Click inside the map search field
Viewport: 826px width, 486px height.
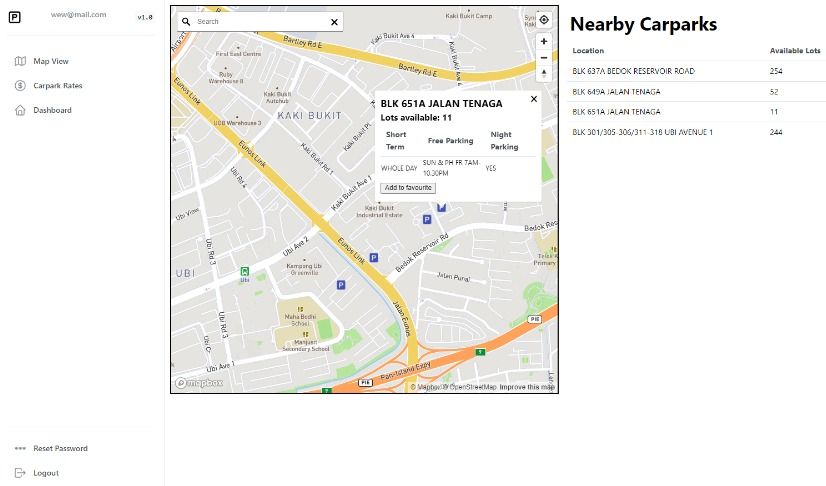pos(260,21)
